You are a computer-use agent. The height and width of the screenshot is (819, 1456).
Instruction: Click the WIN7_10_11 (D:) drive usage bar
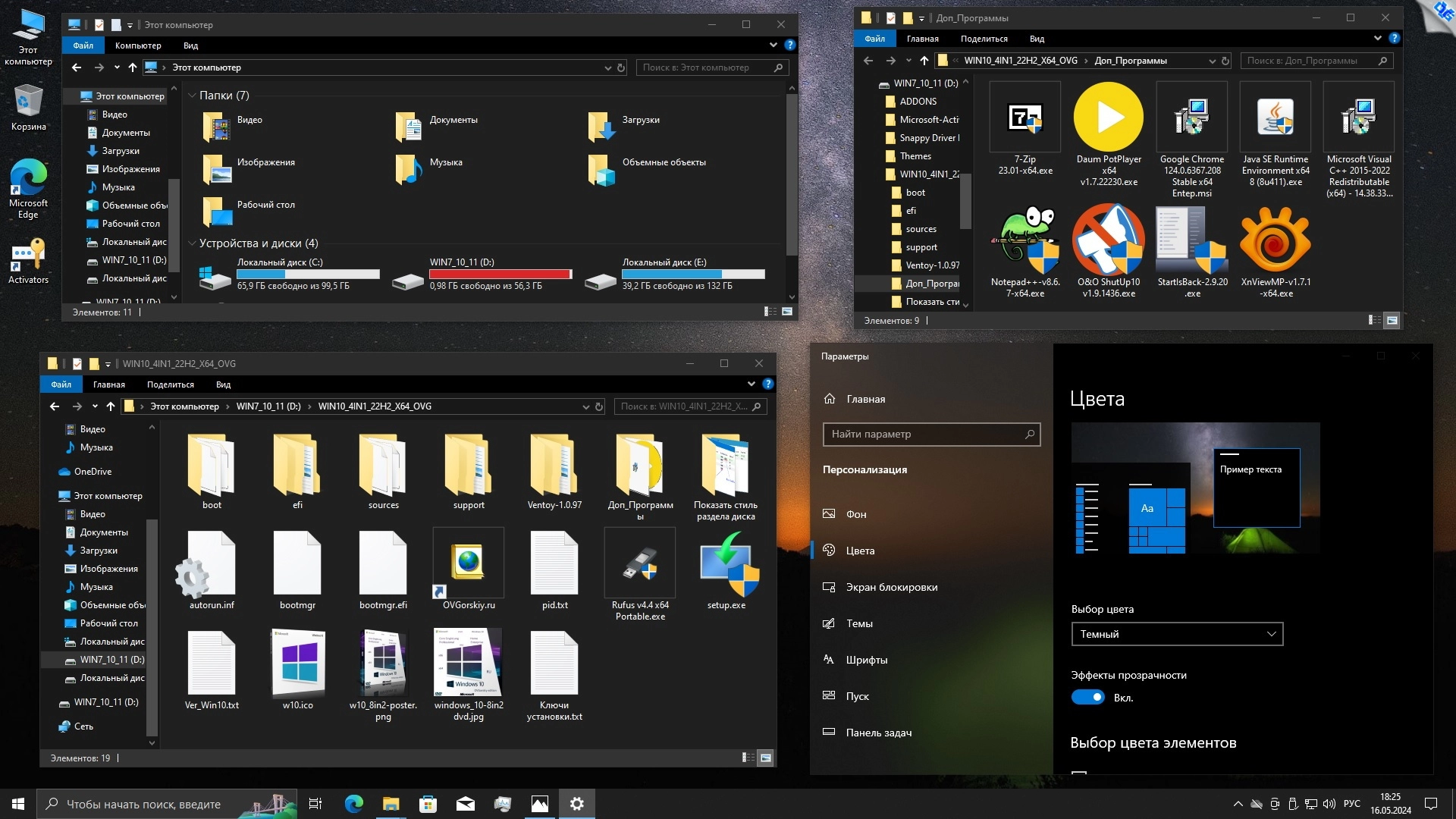click(x=500, y=274)
